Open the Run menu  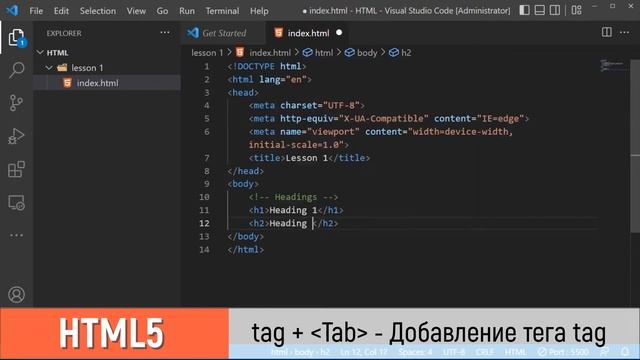[x=187, y=11]
